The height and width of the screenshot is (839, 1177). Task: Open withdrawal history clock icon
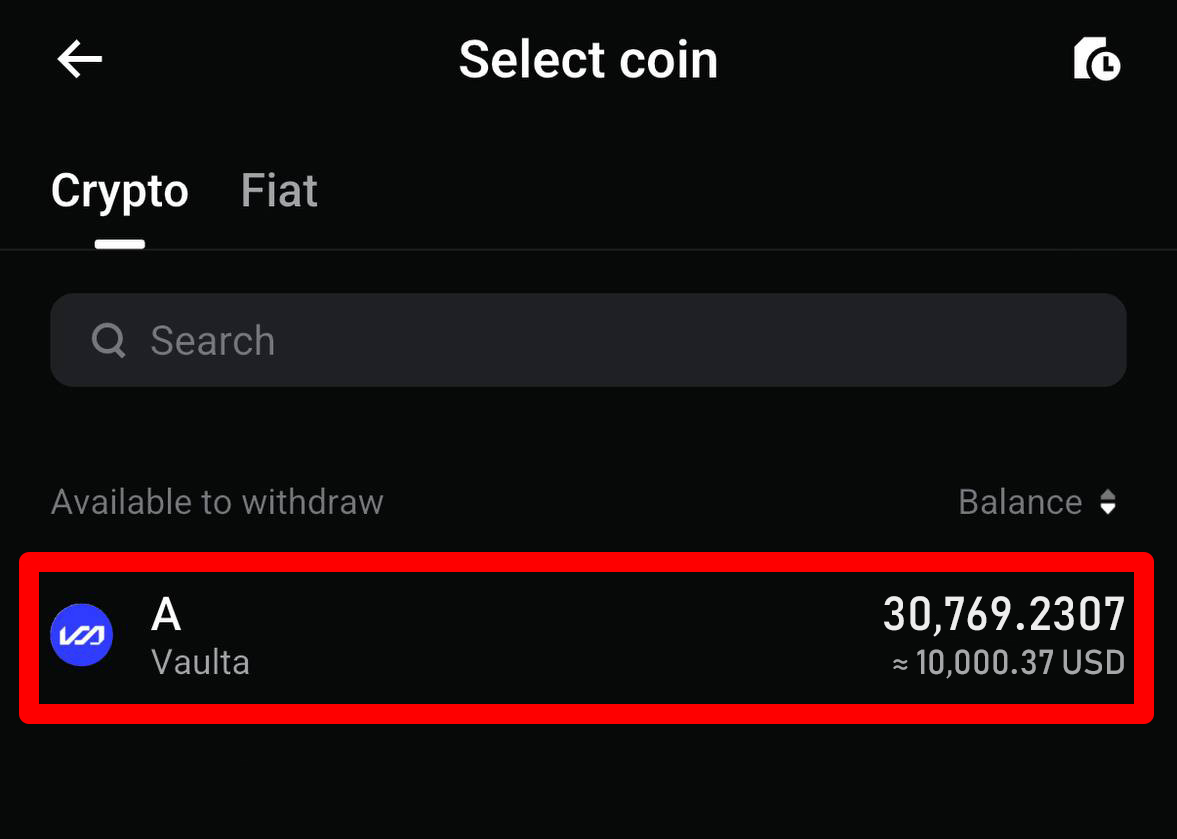[x=1097, y=60]
